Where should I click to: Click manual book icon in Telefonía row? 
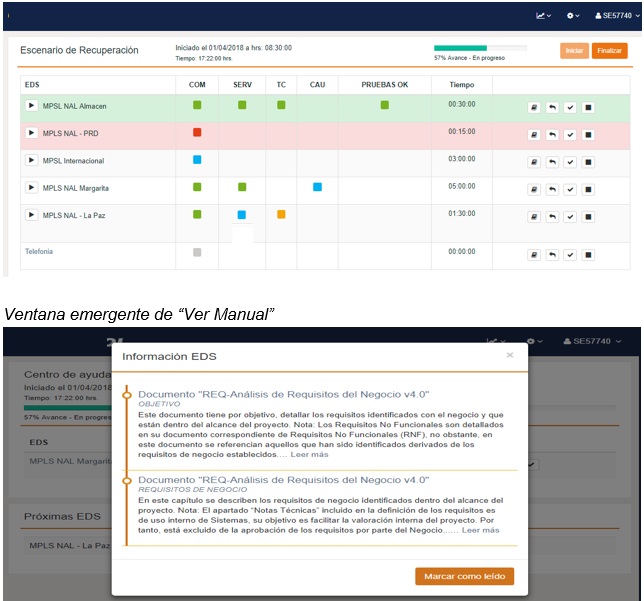pos(534,254)
